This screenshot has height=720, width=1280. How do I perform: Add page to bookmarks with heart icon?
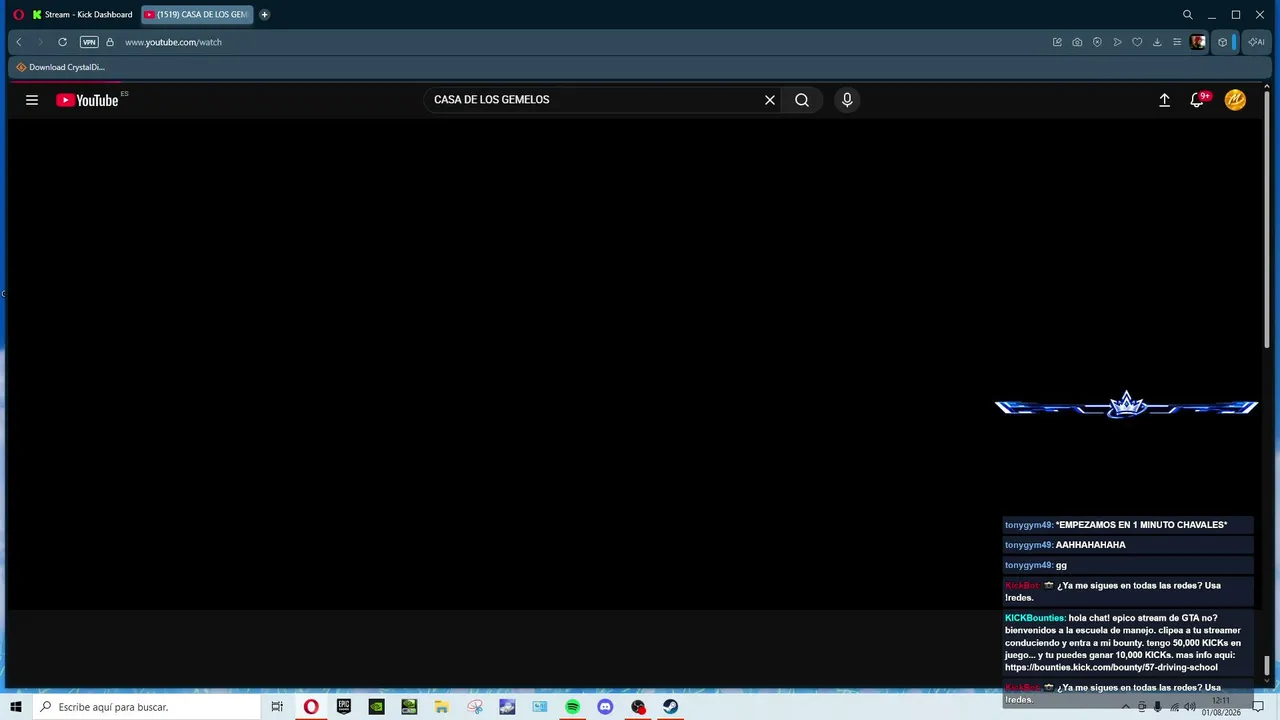coord(1137,42)
